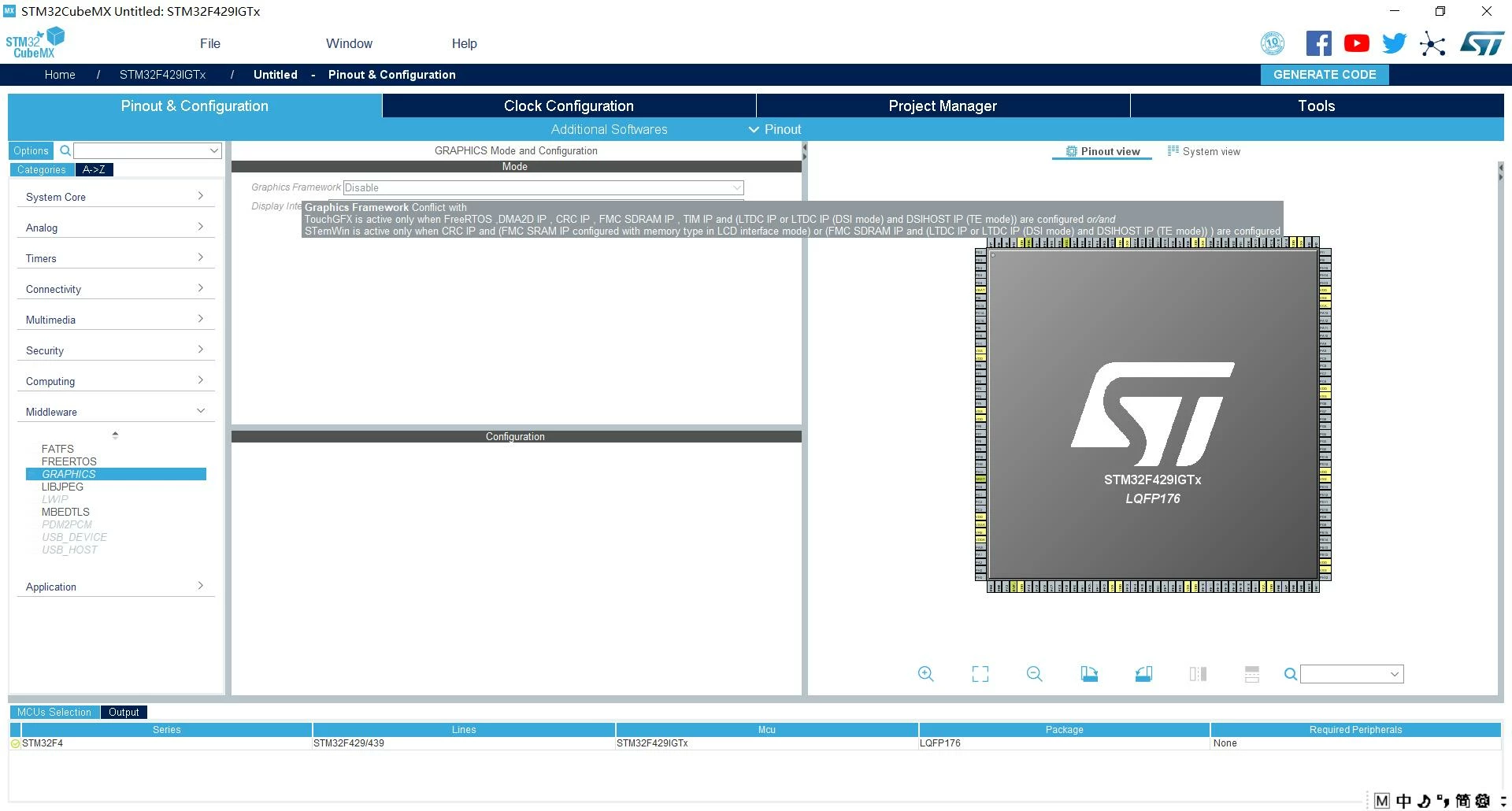1512x811 pixels.
Task: Switch to the Output tab
Action: click(124, 712)
